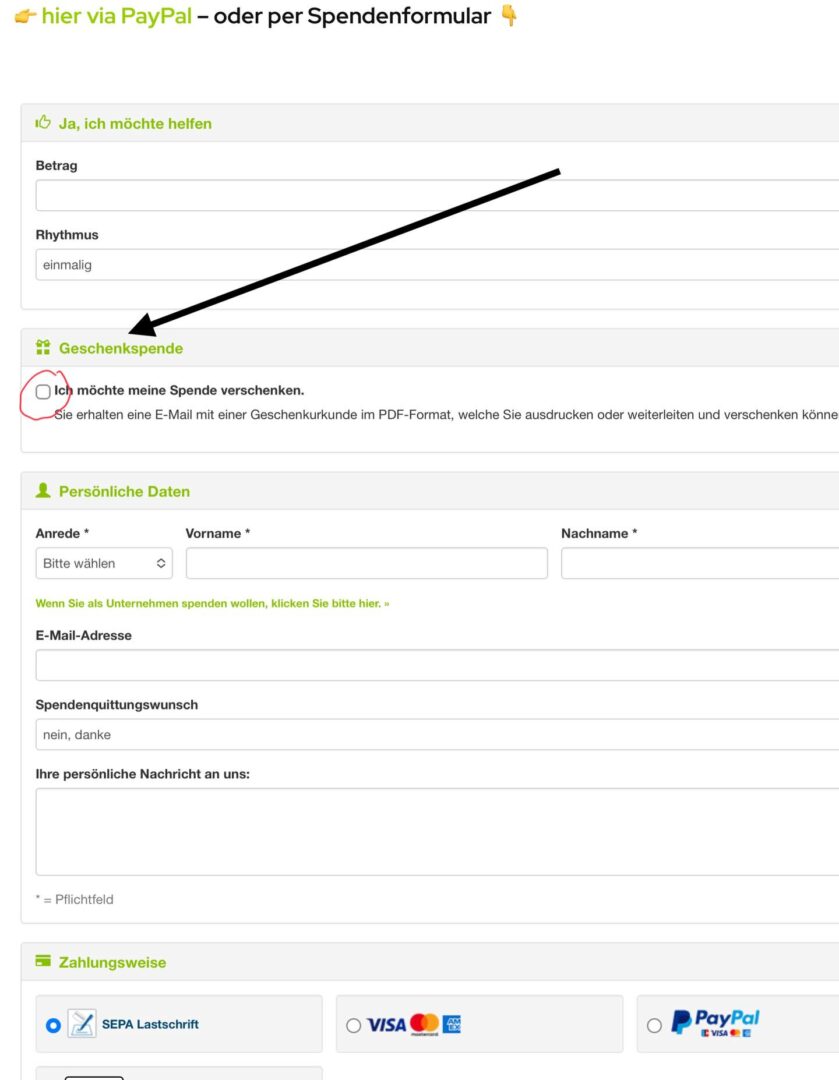Open the Anrede 'Bitte wählen' dropdown
839x1080 pixels.
(x=104, y=563)
